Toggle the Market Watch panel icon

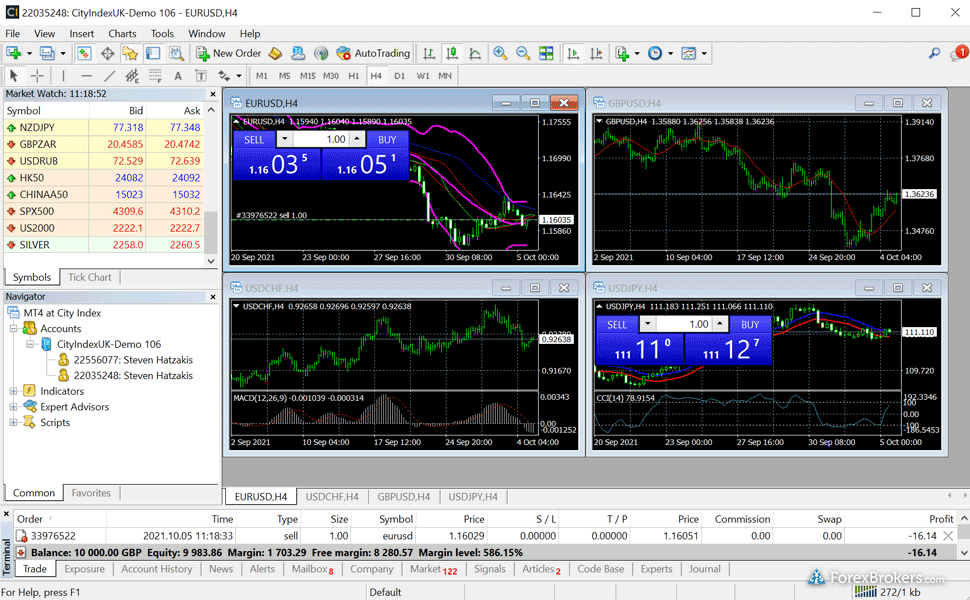click(x=85, y=53)
